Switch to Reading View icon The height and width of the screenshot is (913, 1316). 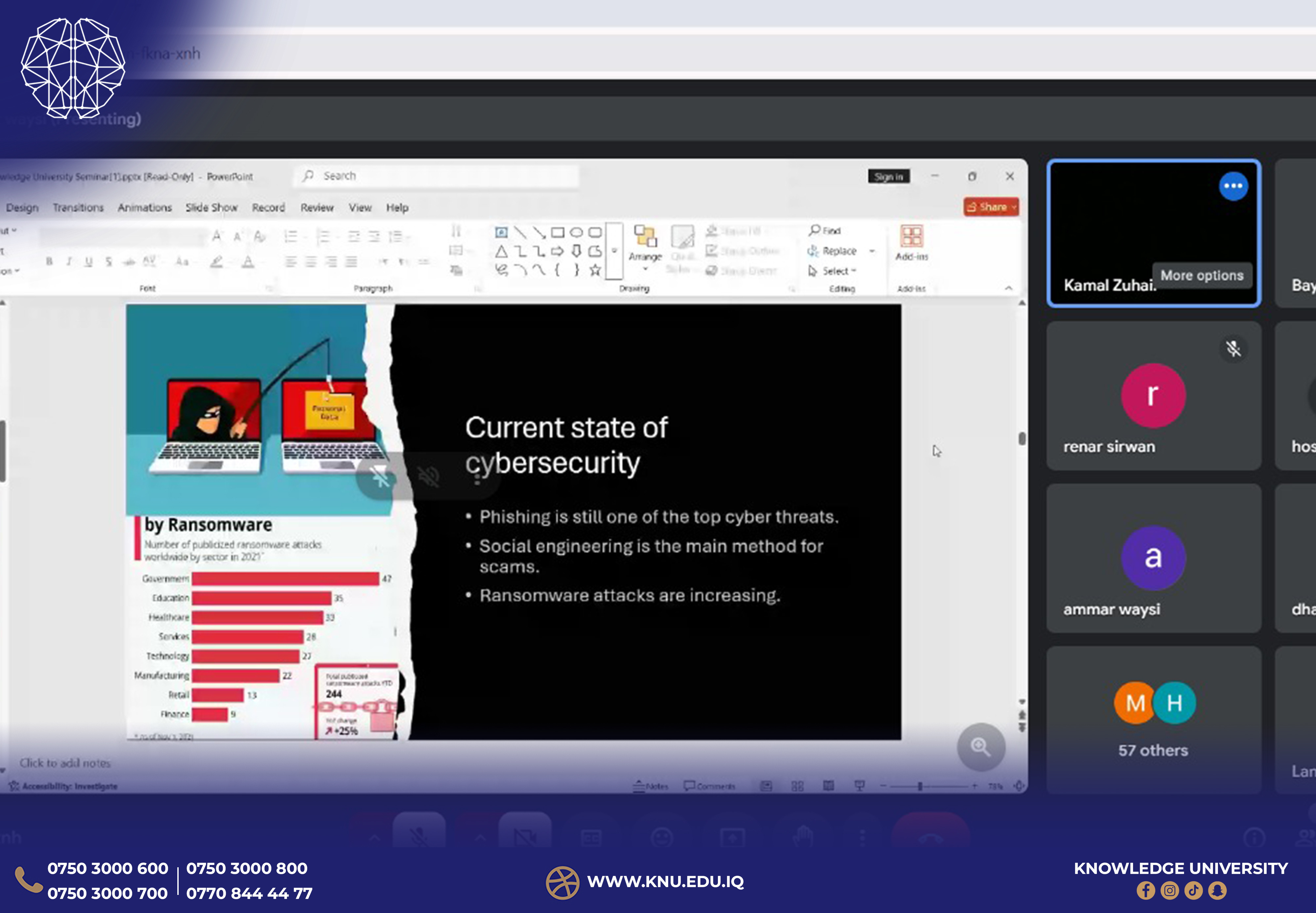[828, 786]
